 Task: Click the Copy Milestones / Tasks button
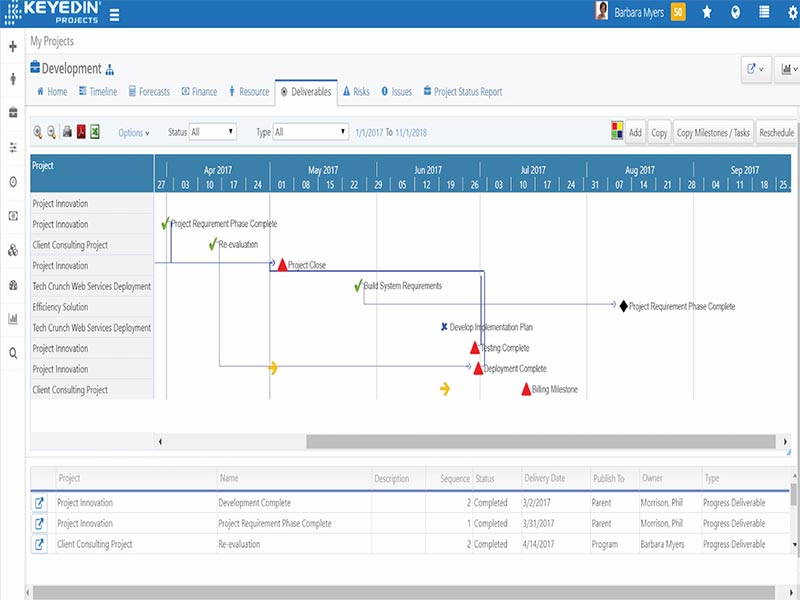click(x=713, y=132)
